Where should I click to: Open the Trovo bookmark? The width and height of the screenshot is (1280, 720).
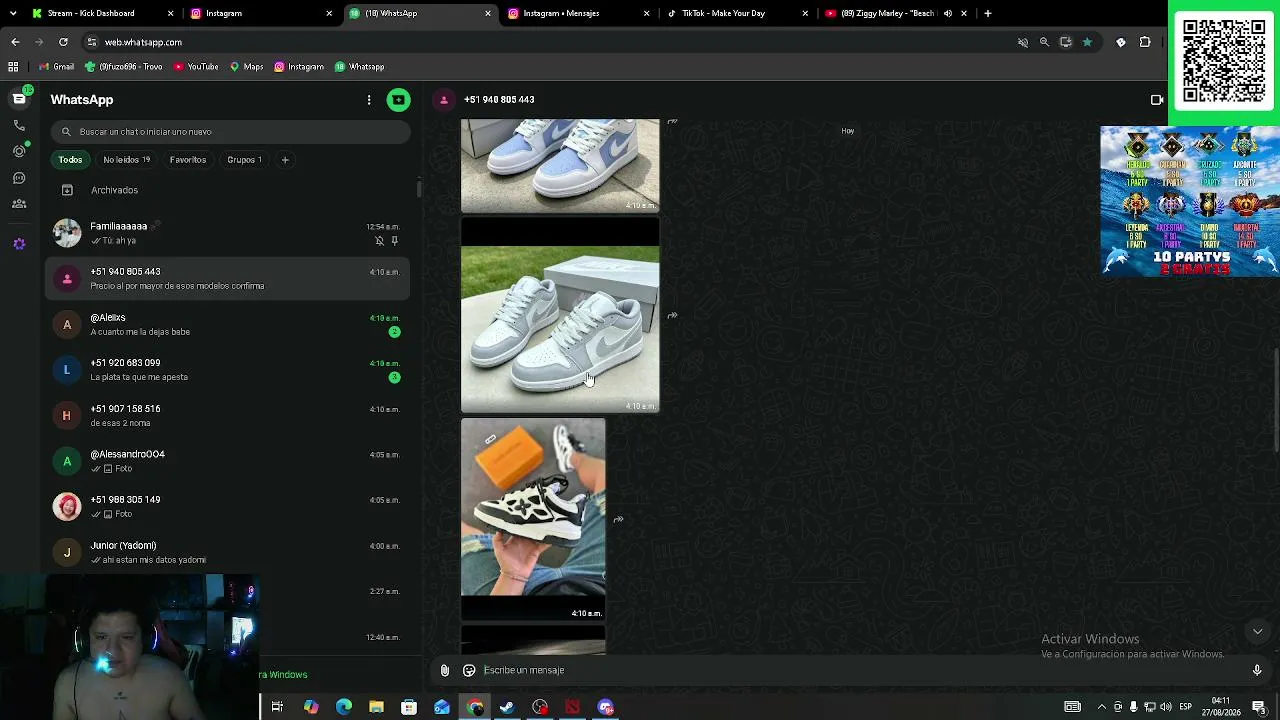coord(124,67)
